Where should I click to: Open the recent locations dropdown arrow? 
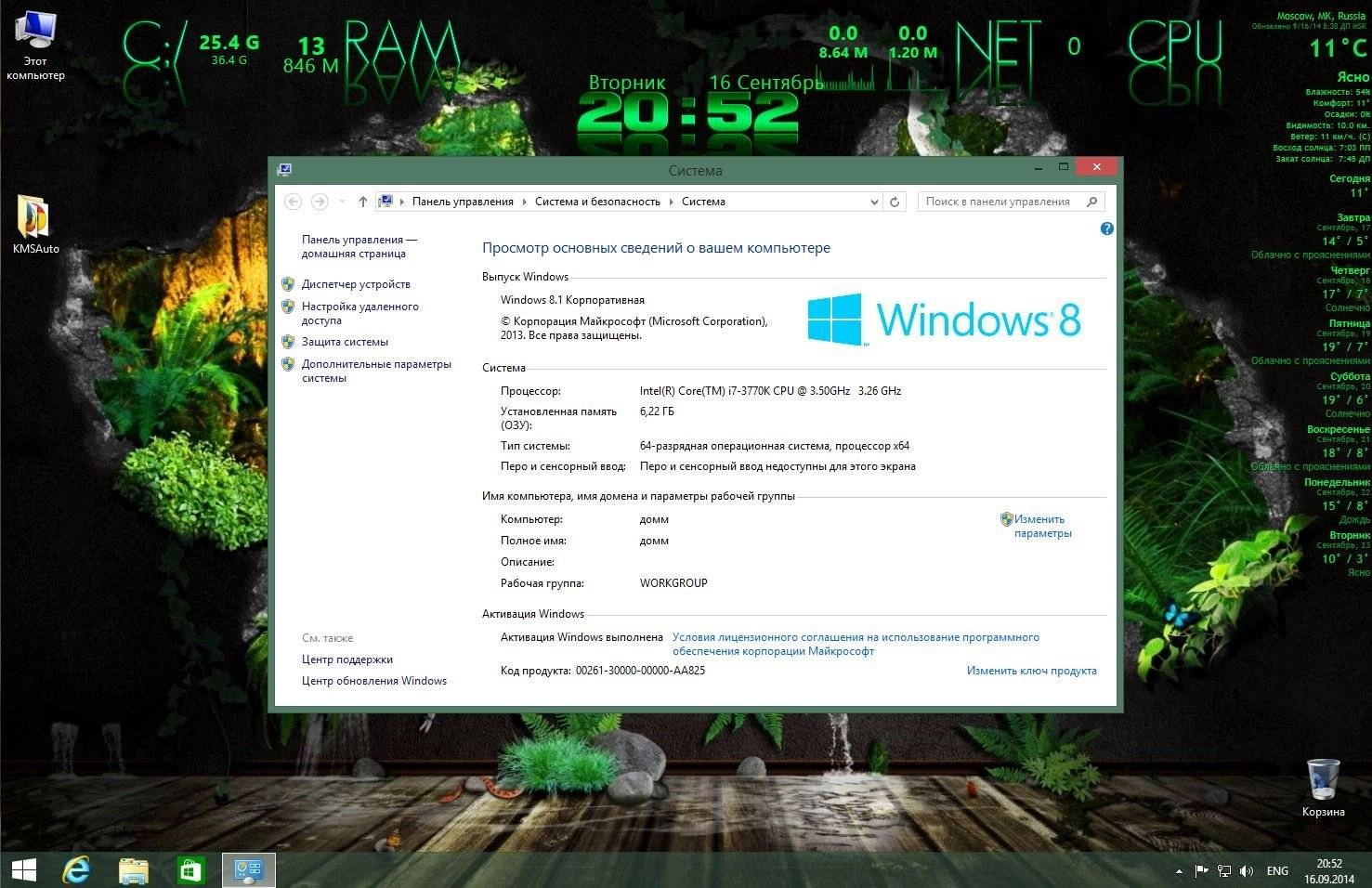tap(342, 202)
